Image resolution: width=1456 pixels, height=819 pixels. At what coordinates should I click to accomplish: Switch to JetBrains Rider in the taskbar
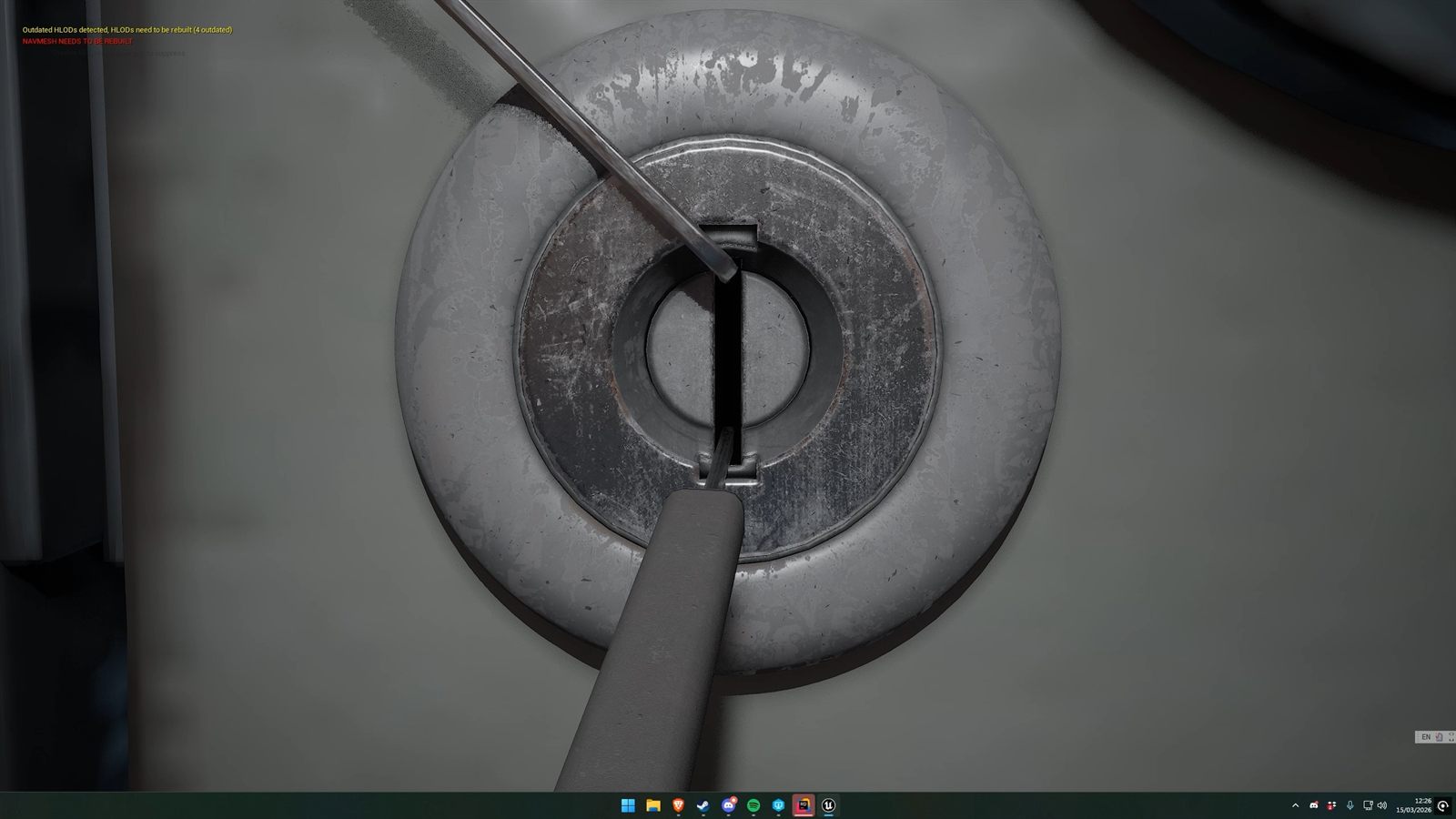[804, 805]
